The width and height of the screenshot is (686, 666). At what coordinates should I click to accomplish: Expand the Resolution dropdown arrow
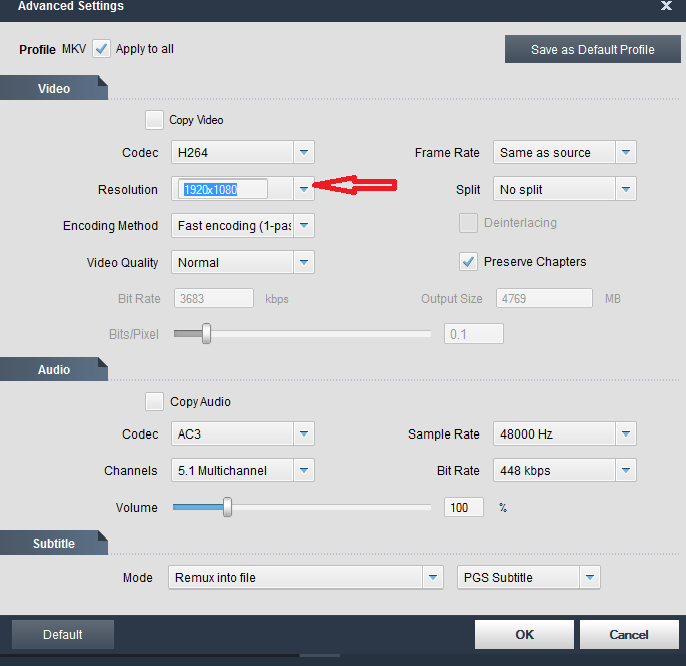pos(304,189)
